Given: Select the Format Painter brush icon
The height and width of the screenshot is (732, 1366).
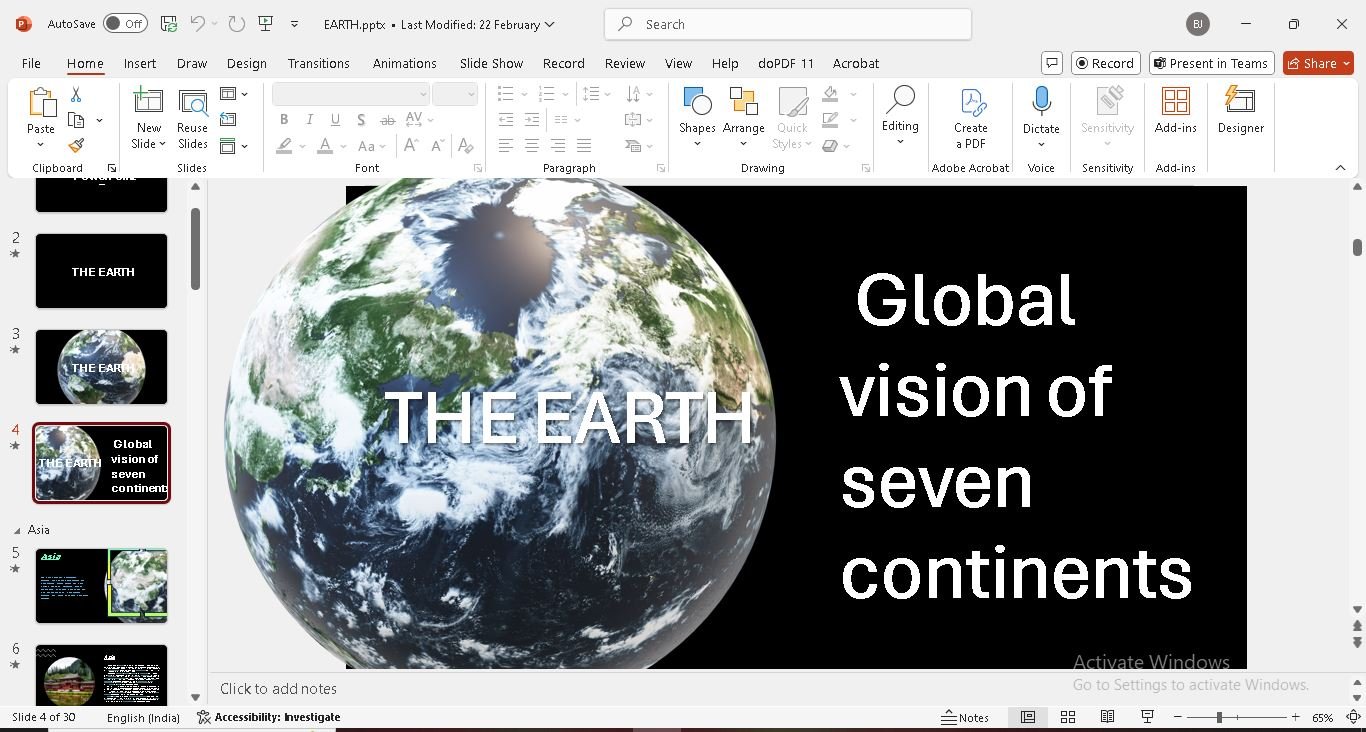Looking at the screenshot, I should tap(76, 146).
